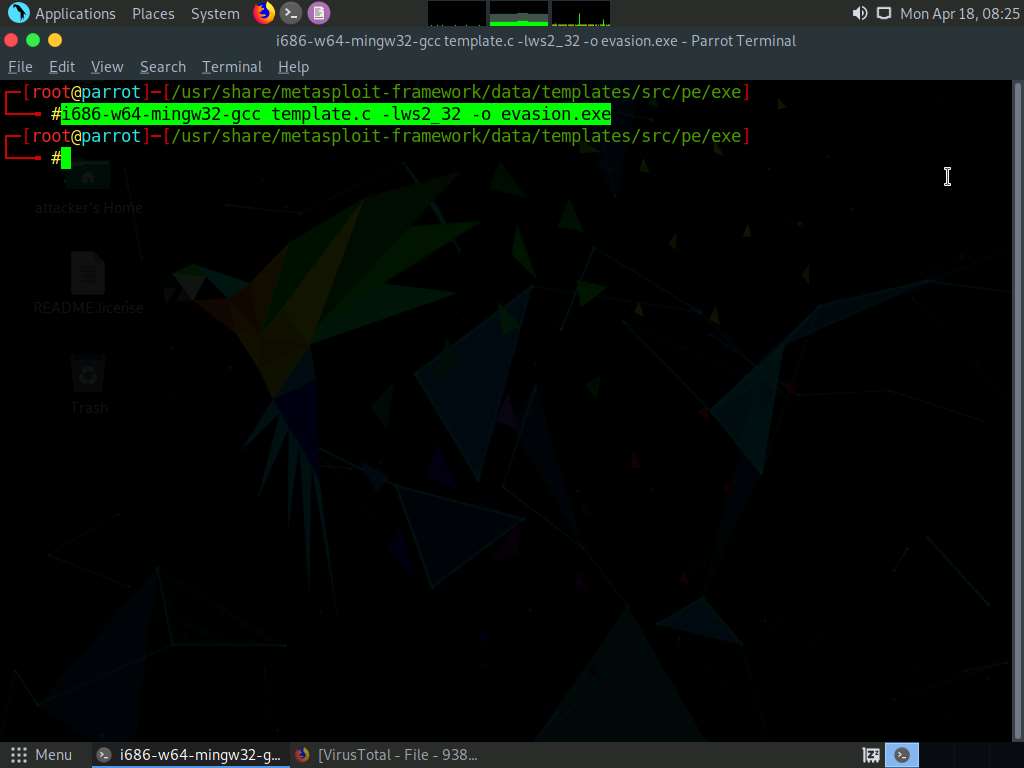The image size is (1024, 768).
Task: Open the File menu in terminal
Action: (20, 67)
